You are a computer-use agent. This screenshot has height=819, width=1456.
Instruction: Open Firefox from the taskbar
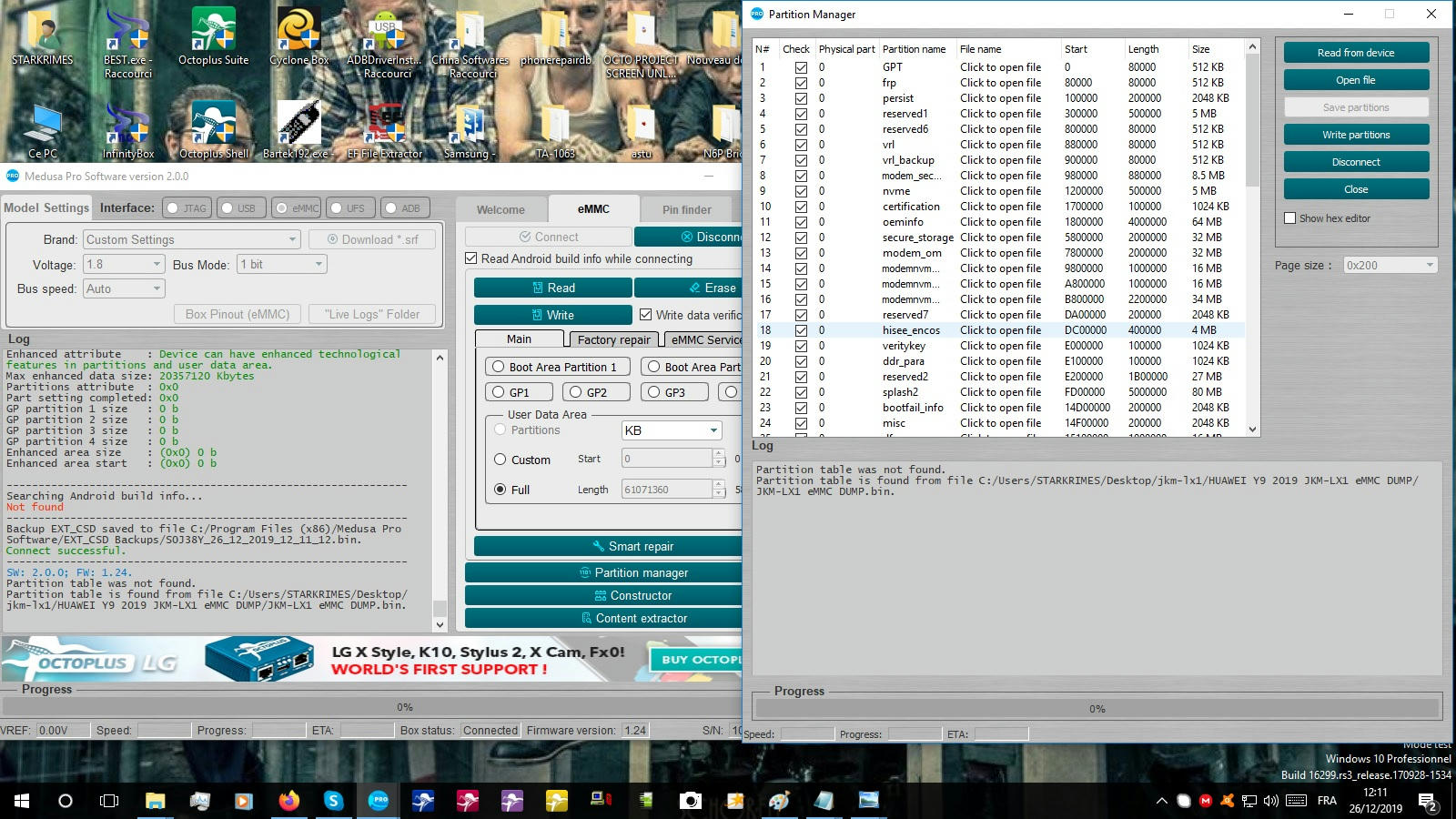288,801
